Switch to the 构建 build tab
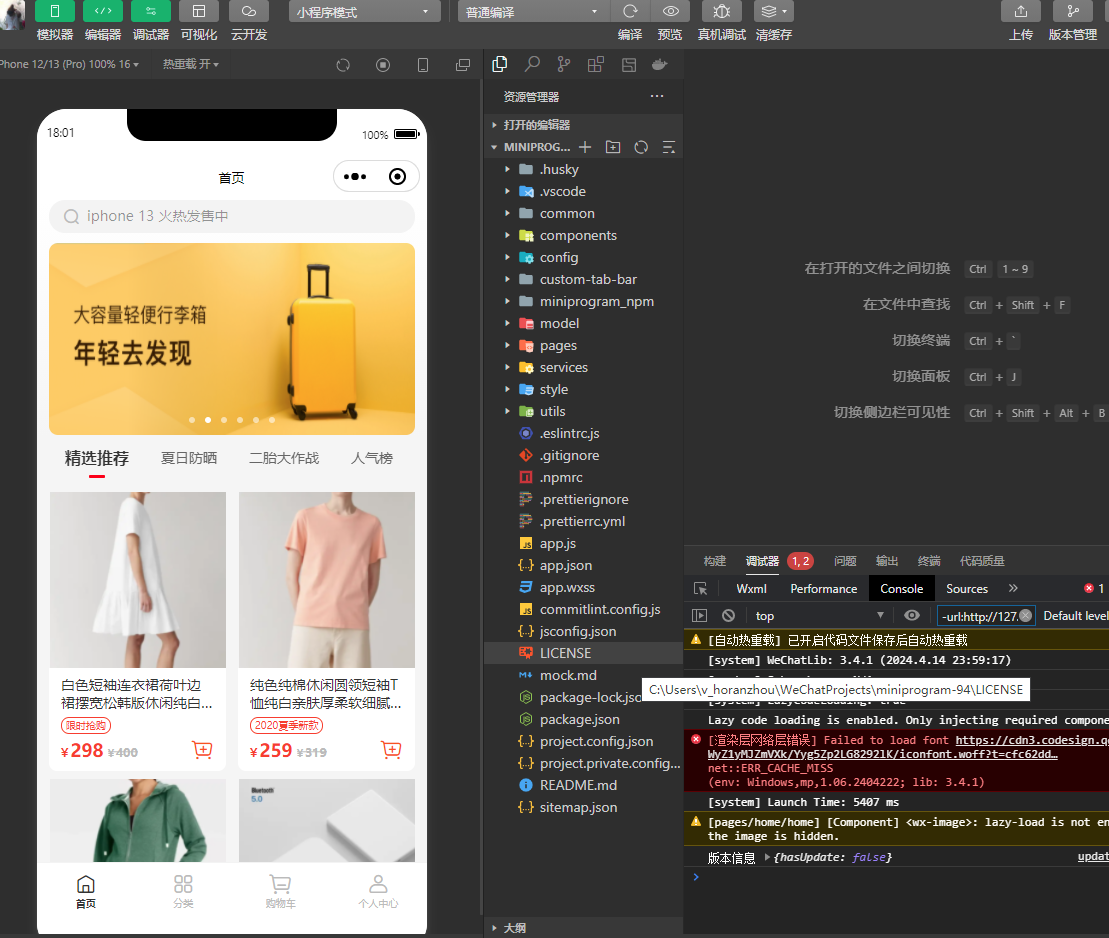The width and height of the screenshot is (1109, 938). click(714, 561)
